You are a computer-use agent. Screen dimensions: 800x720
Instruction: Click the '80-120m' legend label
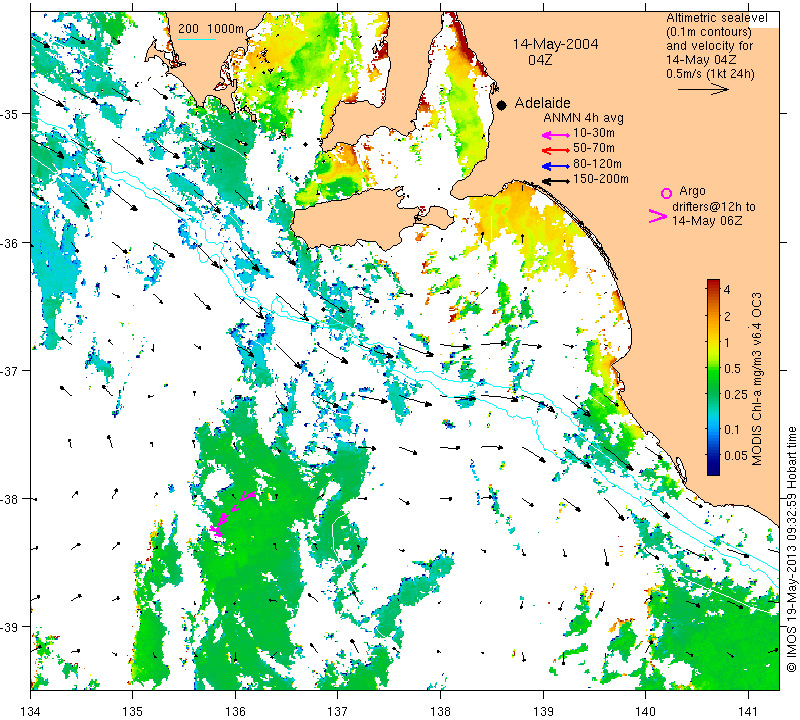pyautogui.click(x=597, y=164)
